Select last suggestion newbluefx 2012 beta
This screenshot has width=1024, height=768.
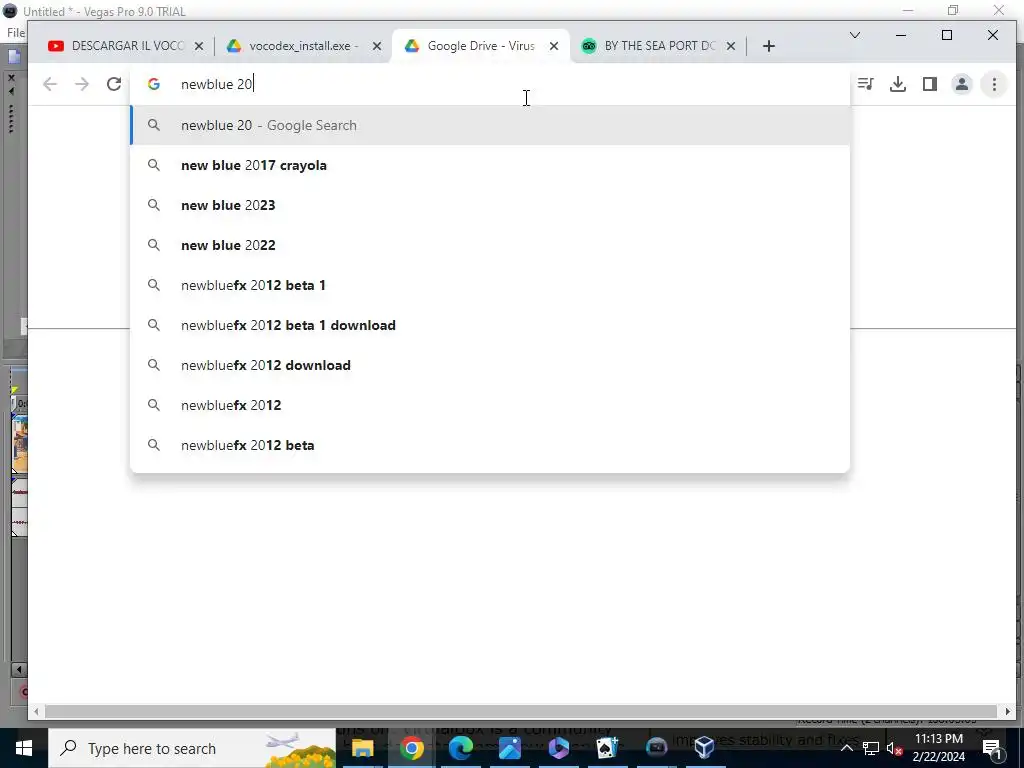490,445
